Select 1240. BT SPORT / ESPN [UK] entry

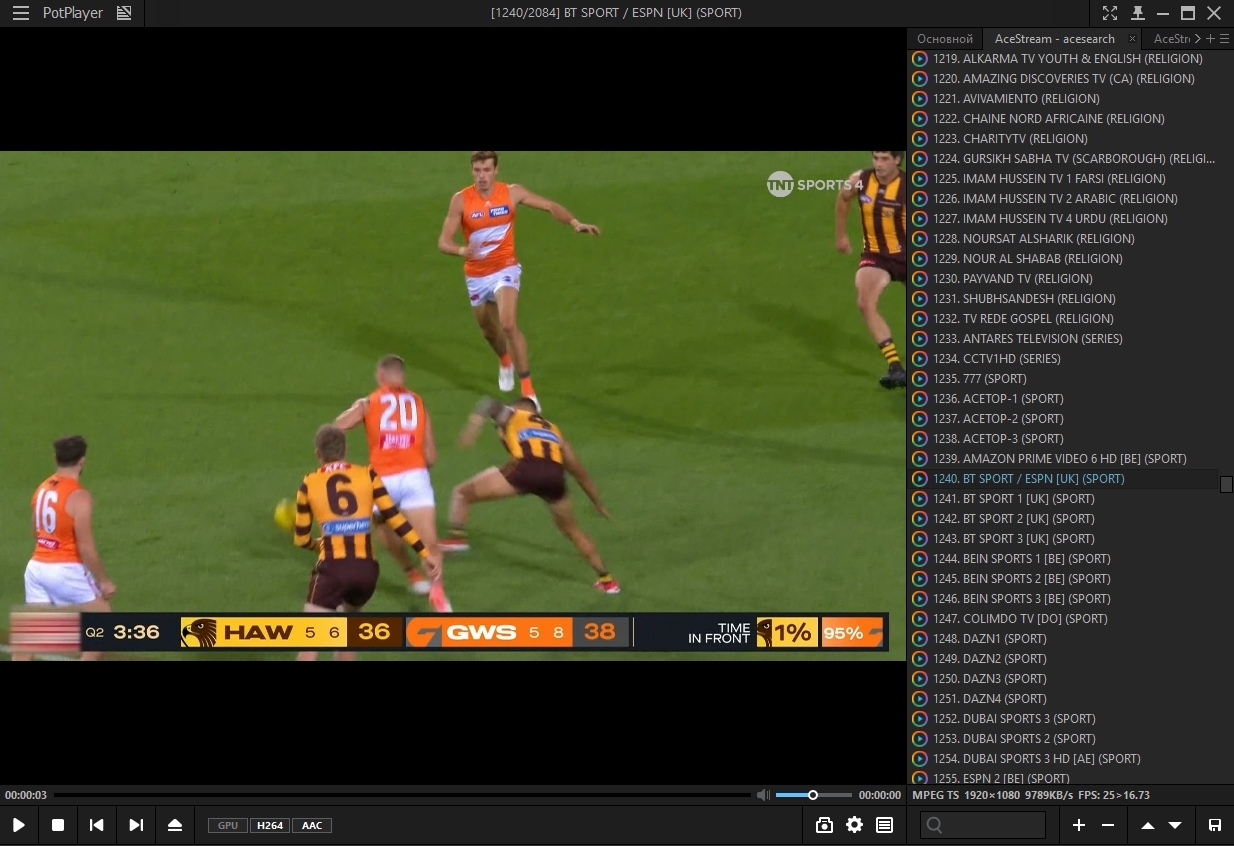1064,479
